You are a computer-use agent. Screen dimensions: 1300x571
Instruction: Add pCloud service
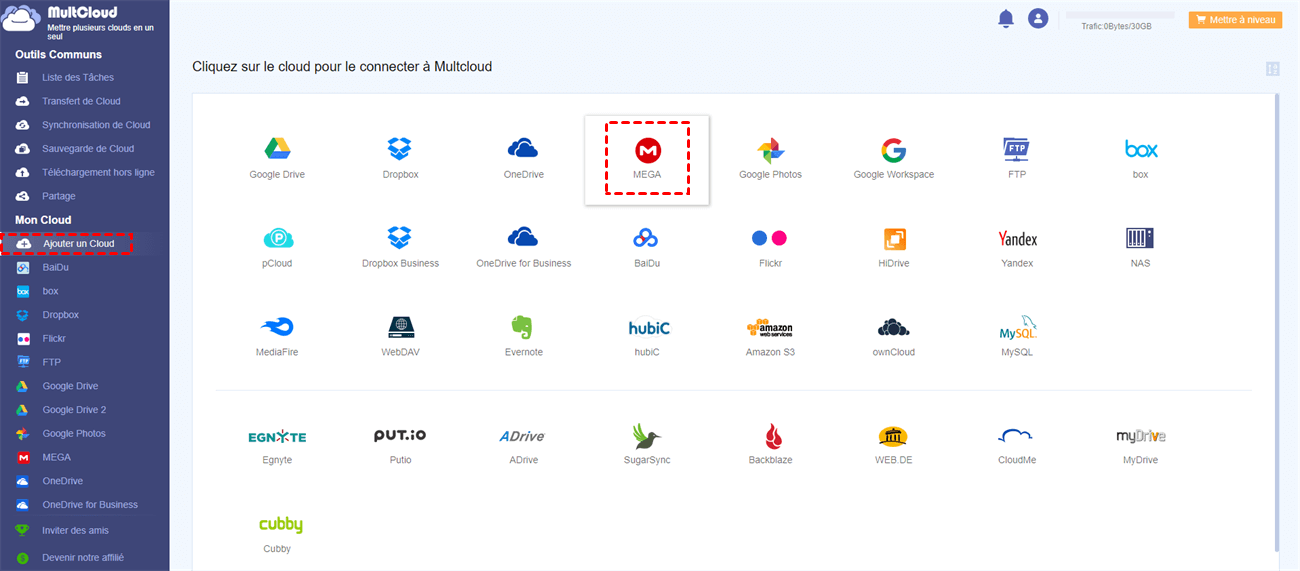[x=277, y=238]
